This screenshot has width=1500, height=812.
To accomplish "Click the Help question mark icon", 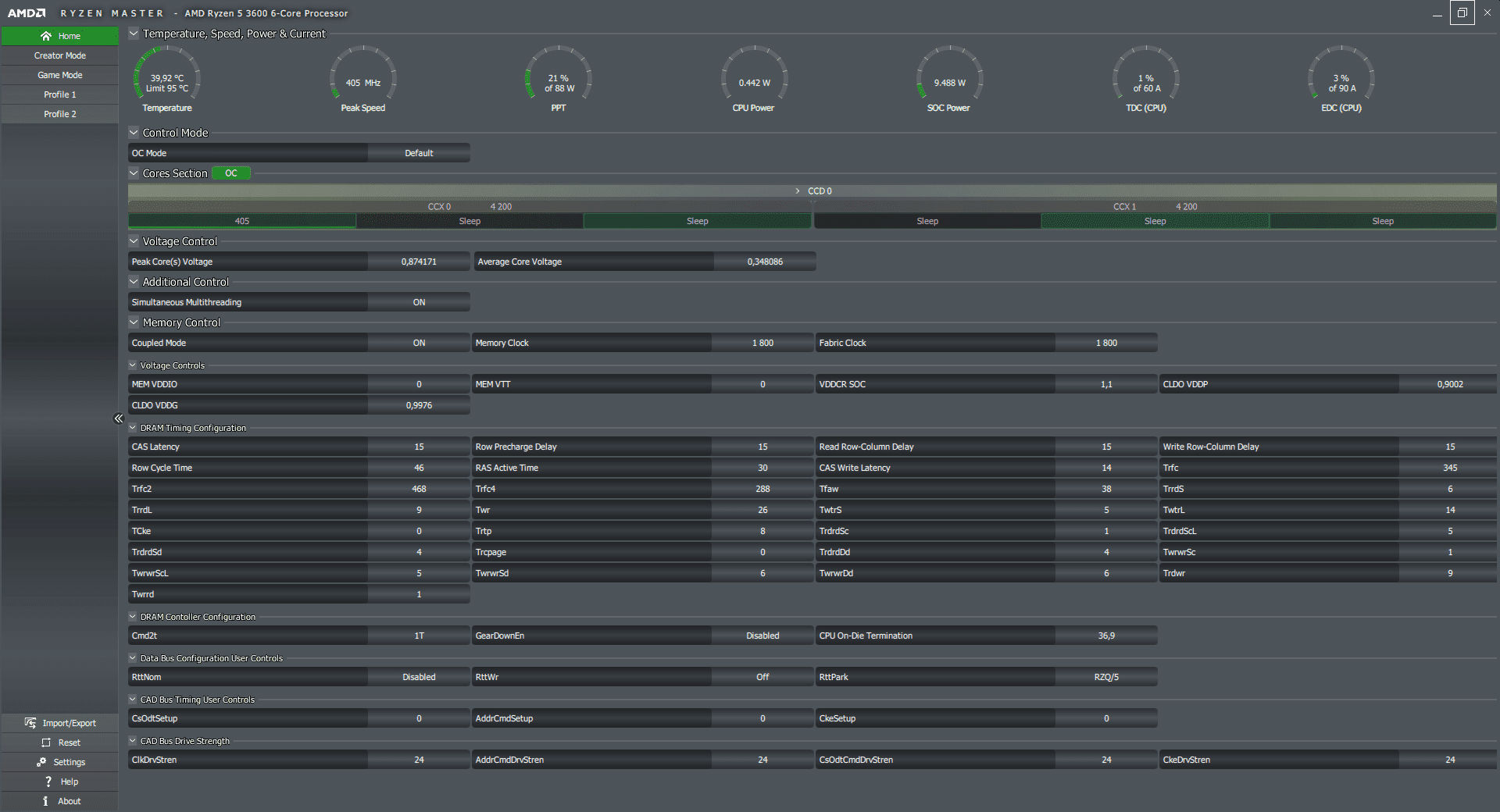I will tap(48, 782).
